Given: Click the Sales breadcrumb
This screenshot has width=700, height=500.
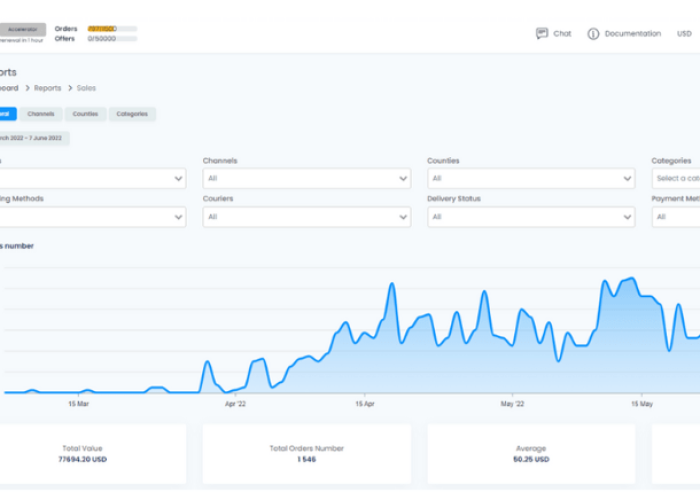Looking at the screenshot, I should pos(86,88).
